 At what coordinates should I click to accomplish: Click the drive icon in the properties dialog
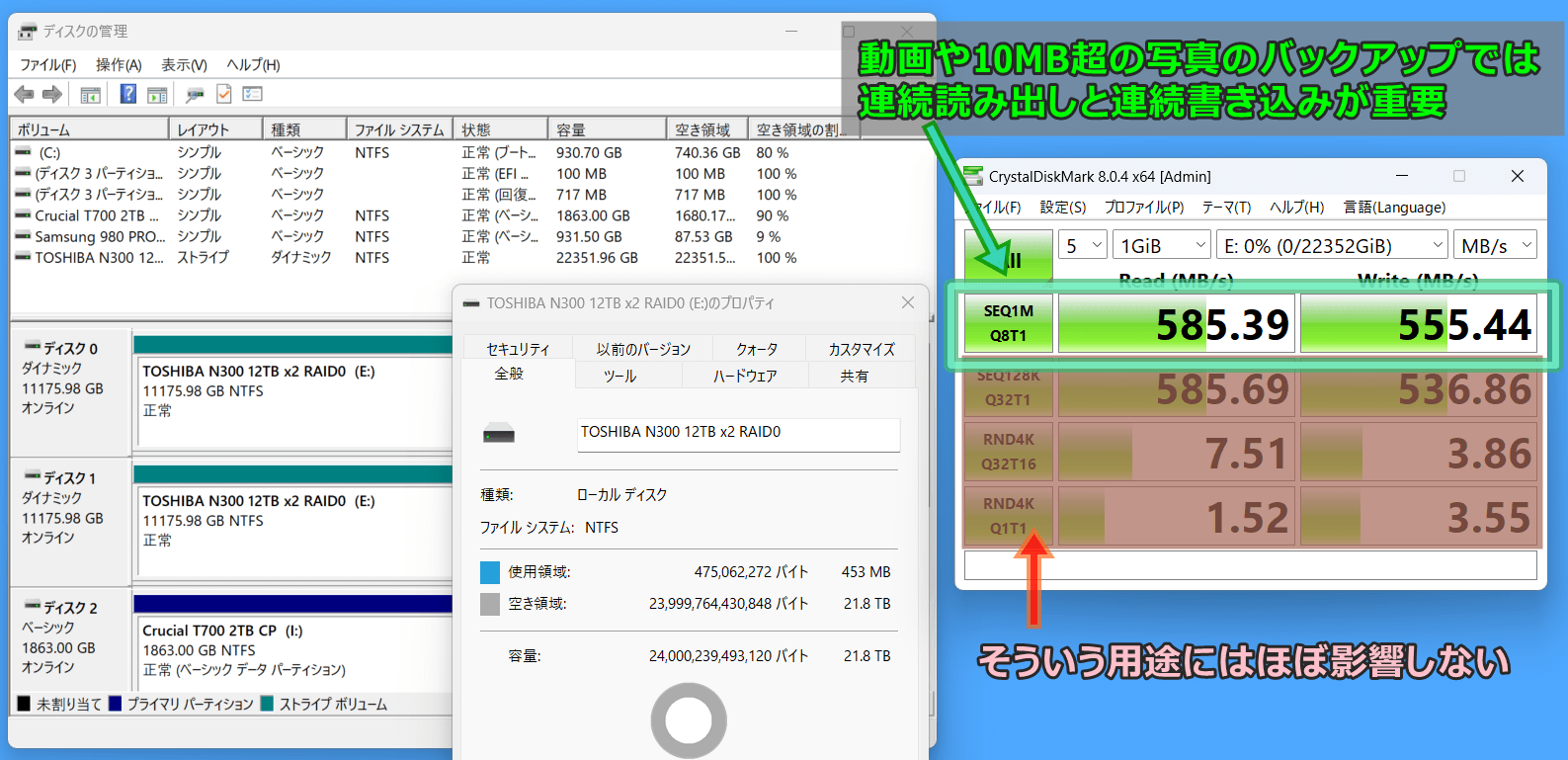point(499,433)
